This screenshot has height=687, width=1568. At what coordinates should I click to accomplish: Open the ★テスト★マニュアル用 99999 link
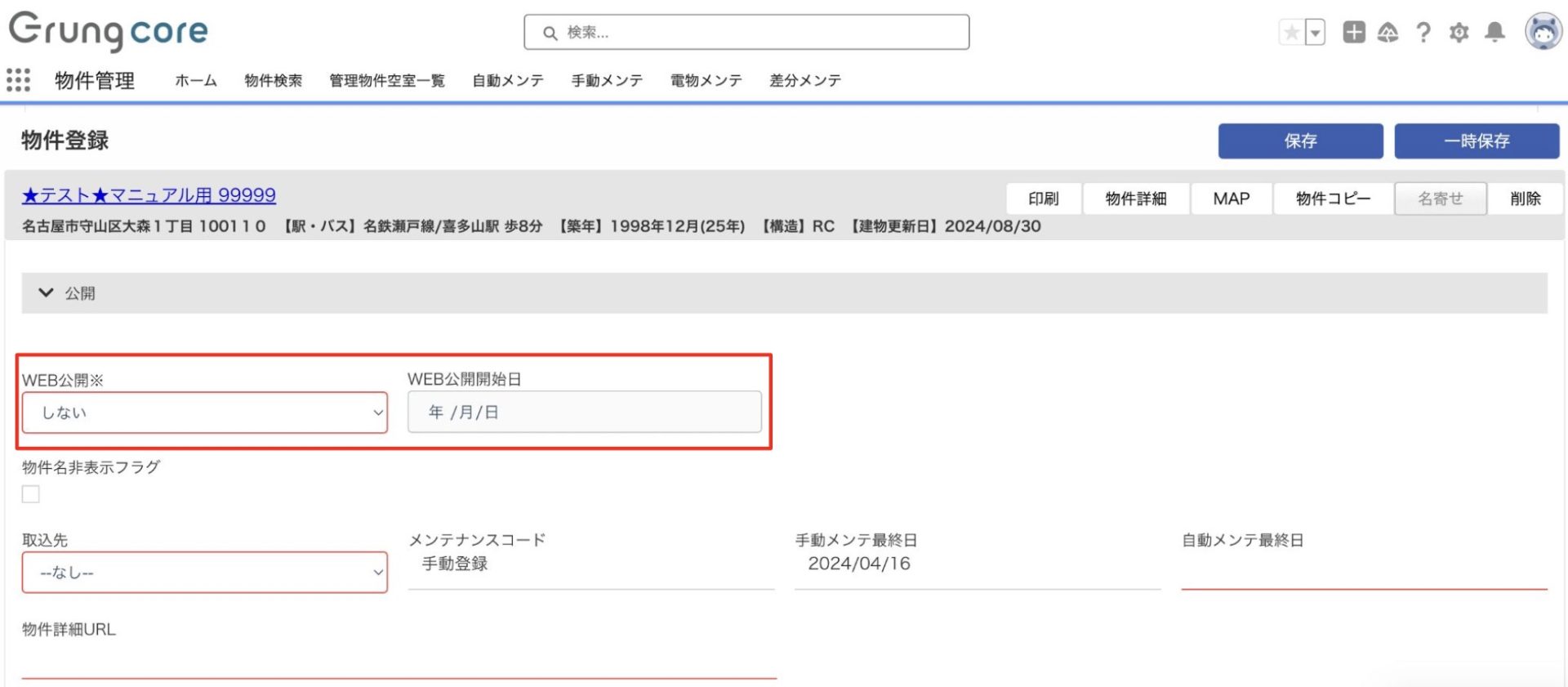tap(149, 195)
